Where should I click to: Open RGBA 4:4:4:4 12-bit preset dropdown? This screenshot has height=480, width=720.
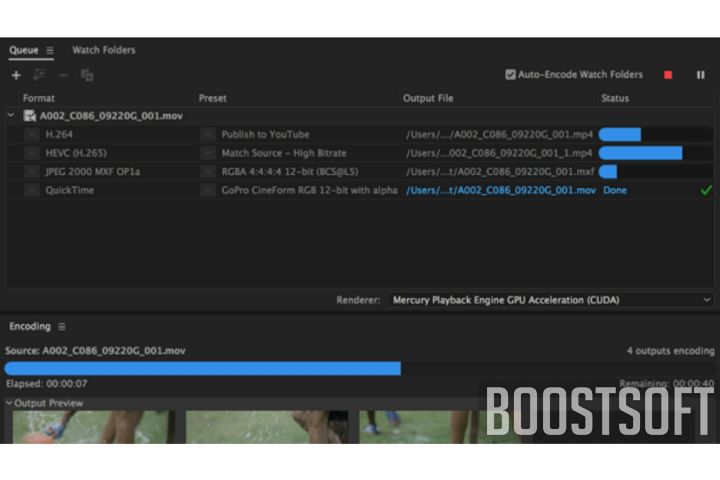pyautogui.click(x=208, y=171)
